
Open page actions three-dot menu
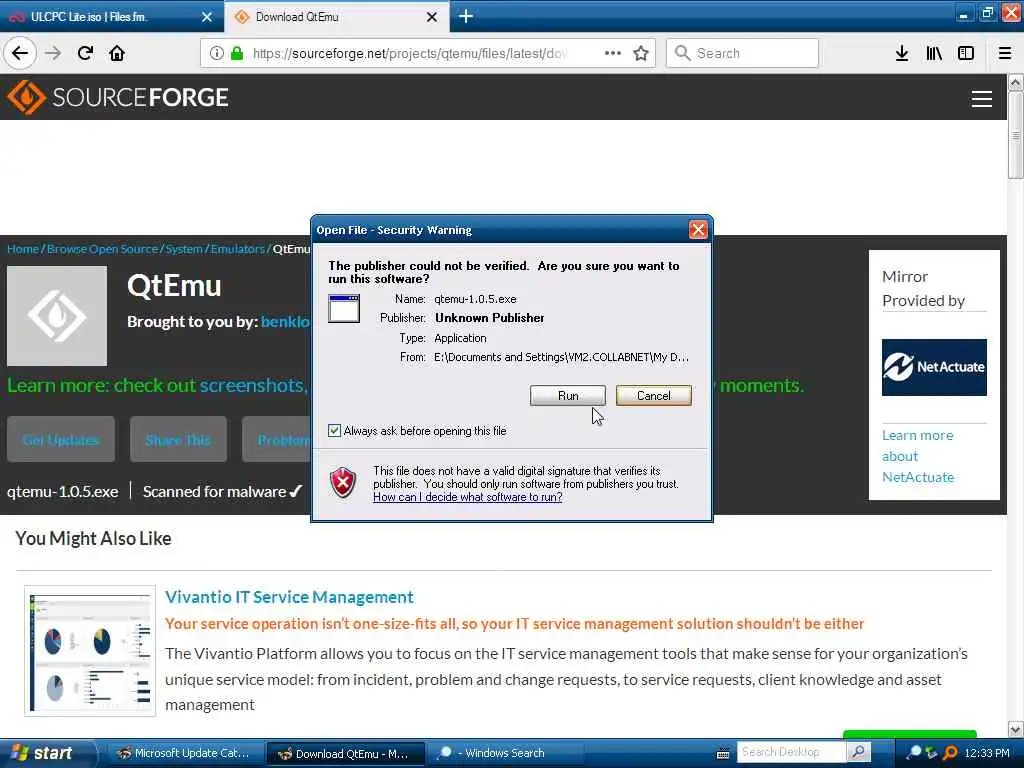point(613,53)
